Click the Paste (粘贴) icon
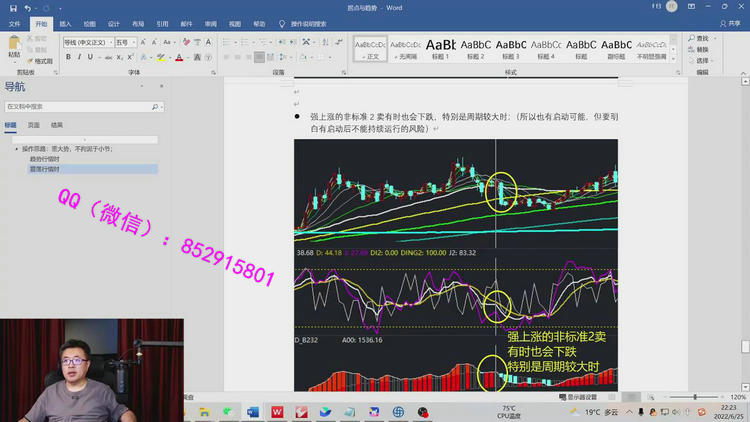 click(14, 47)
